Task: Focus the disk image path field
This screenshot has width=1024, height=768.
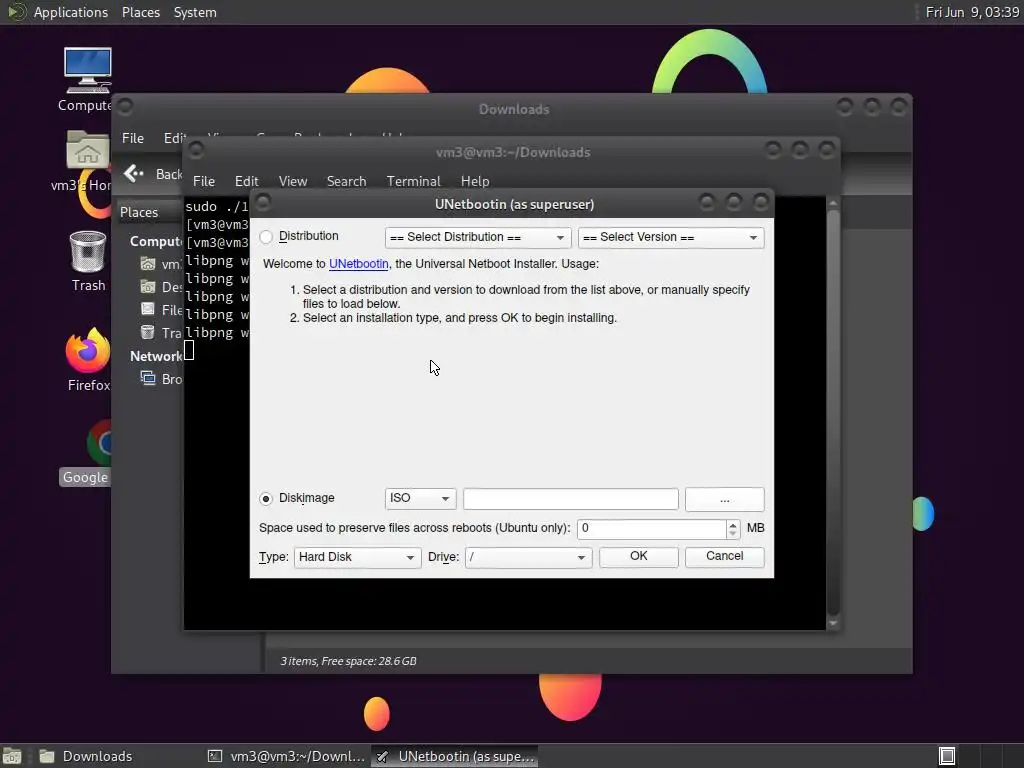Action: (x=571, y=499)
